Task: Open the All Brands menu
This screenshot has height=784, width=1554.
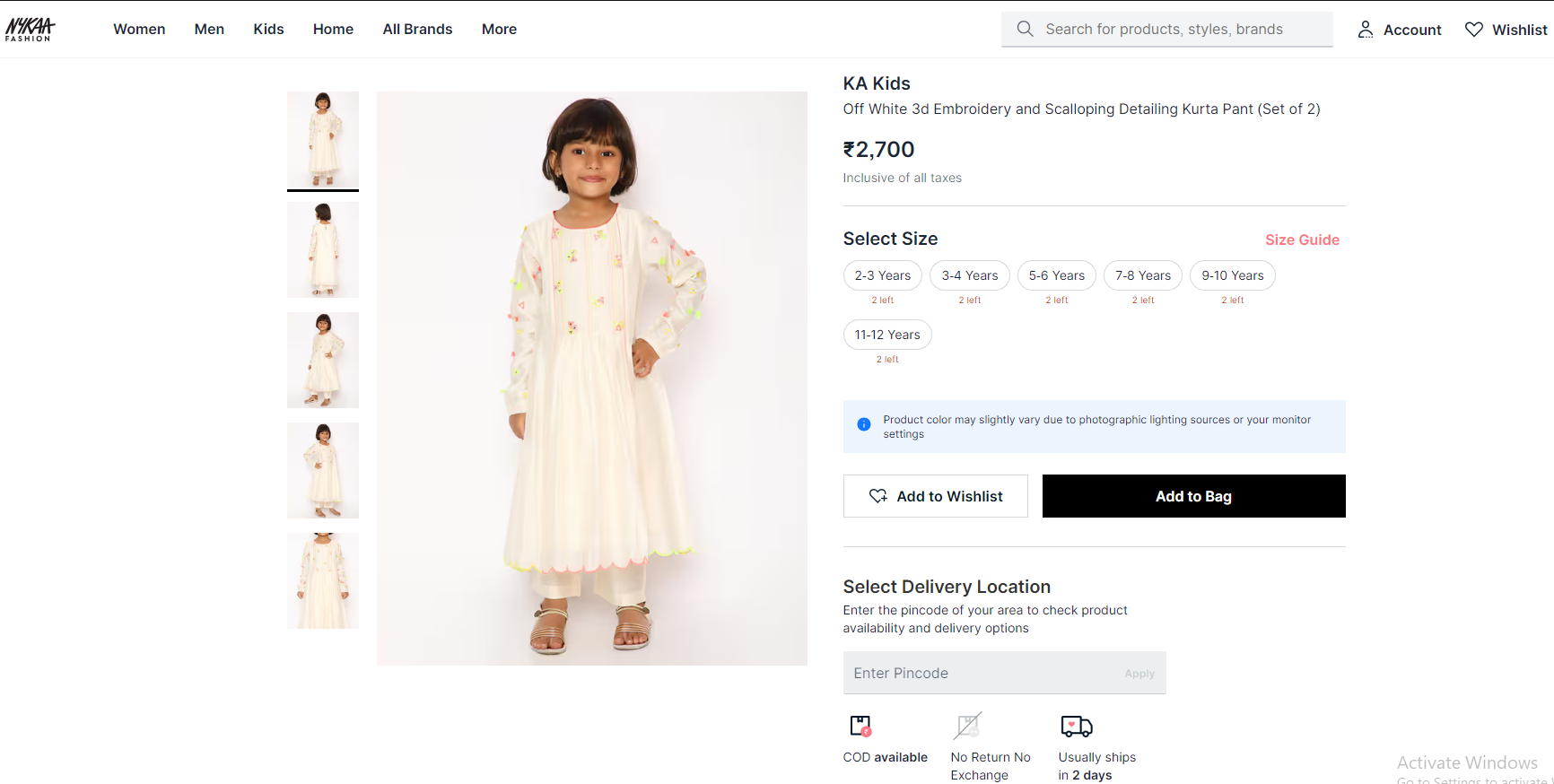Action: 417,29
